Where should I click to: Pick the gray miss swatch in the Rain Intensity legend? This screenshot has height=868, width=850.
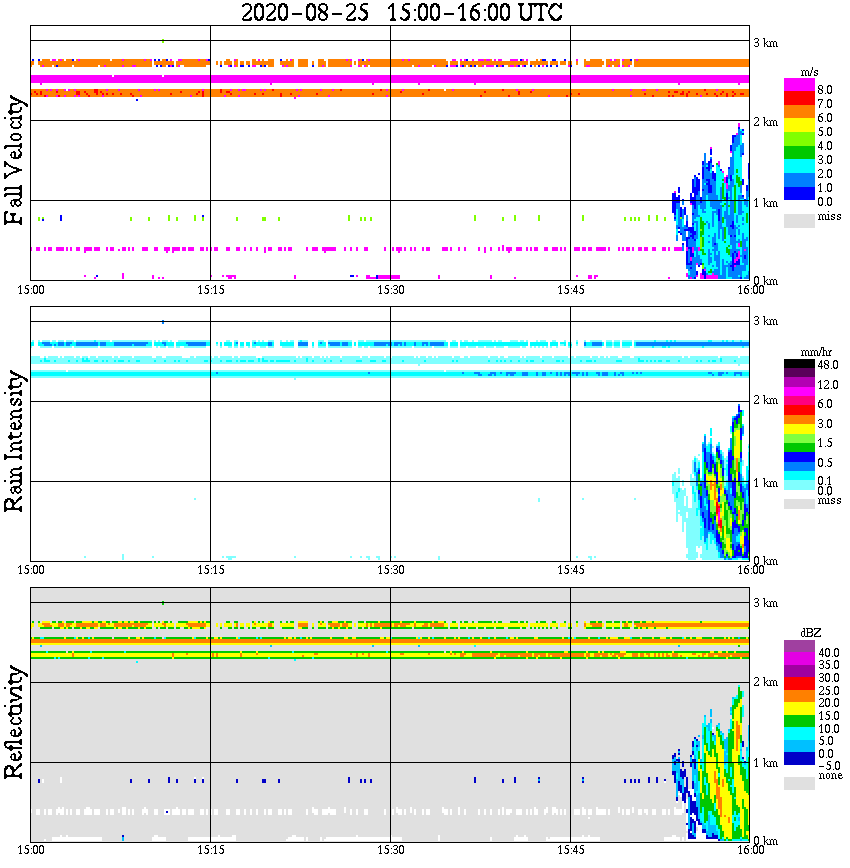click(799, 503)
